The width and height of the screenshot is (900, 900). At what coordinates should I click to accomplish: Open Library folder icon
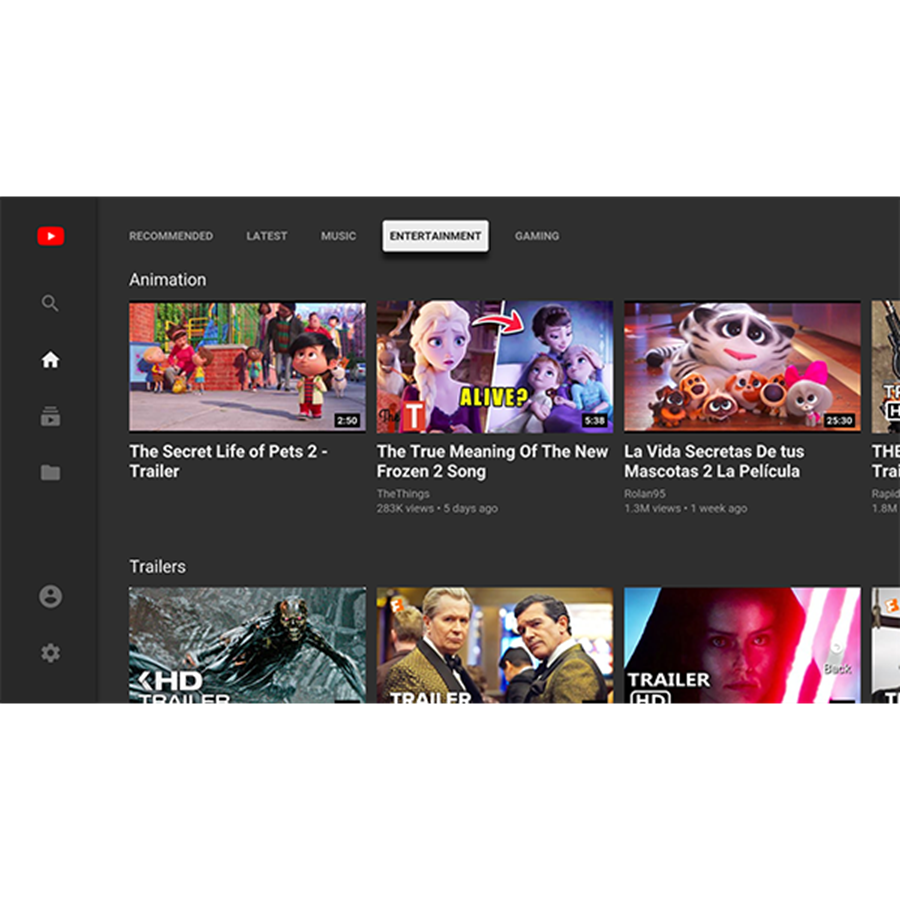pos(51,472)
